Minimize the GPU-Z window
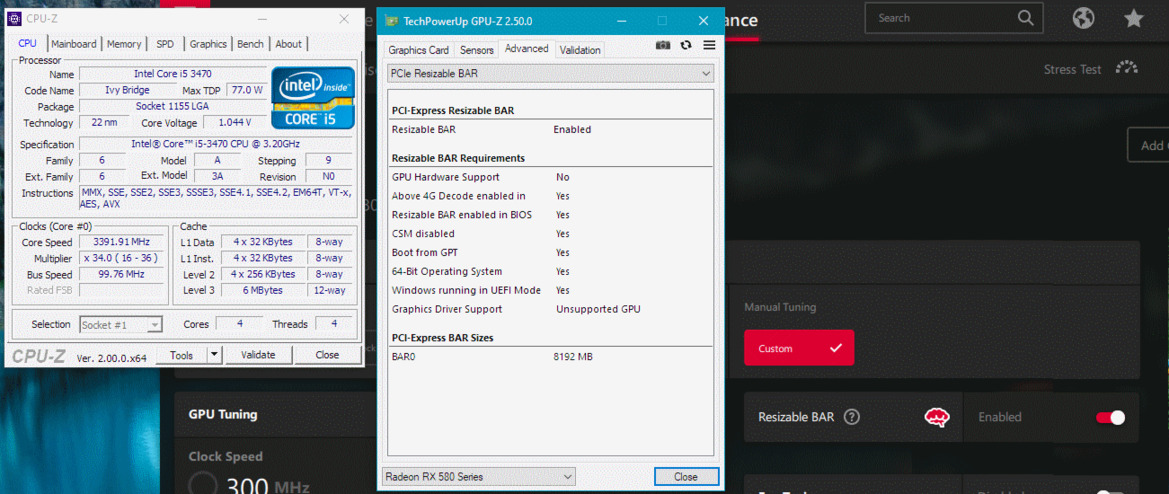This screenshot has height=494, width=1169. [x=620, y=21]
